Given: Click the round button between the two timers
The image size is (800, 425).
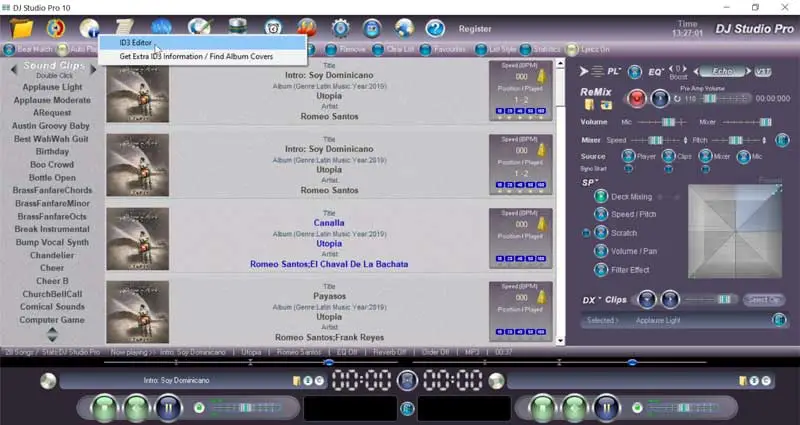Looking at the screenshot, I should [407, 380].
